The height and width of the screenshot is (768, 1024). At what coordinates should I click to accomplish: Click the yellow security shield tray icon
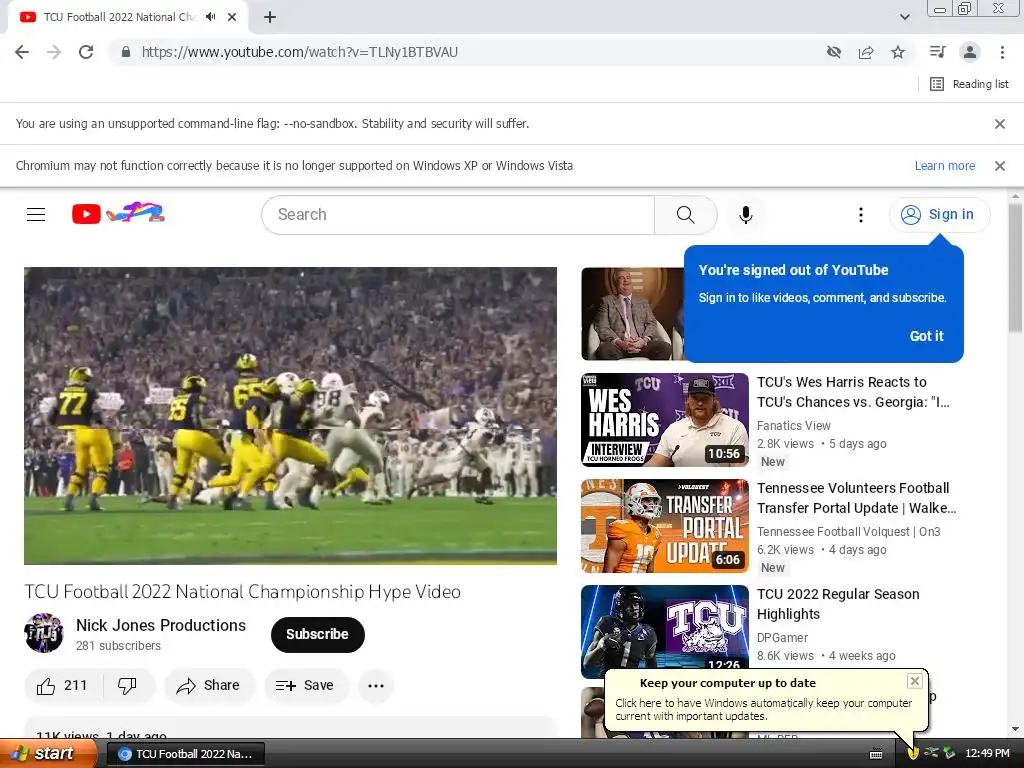pos(913,754)
